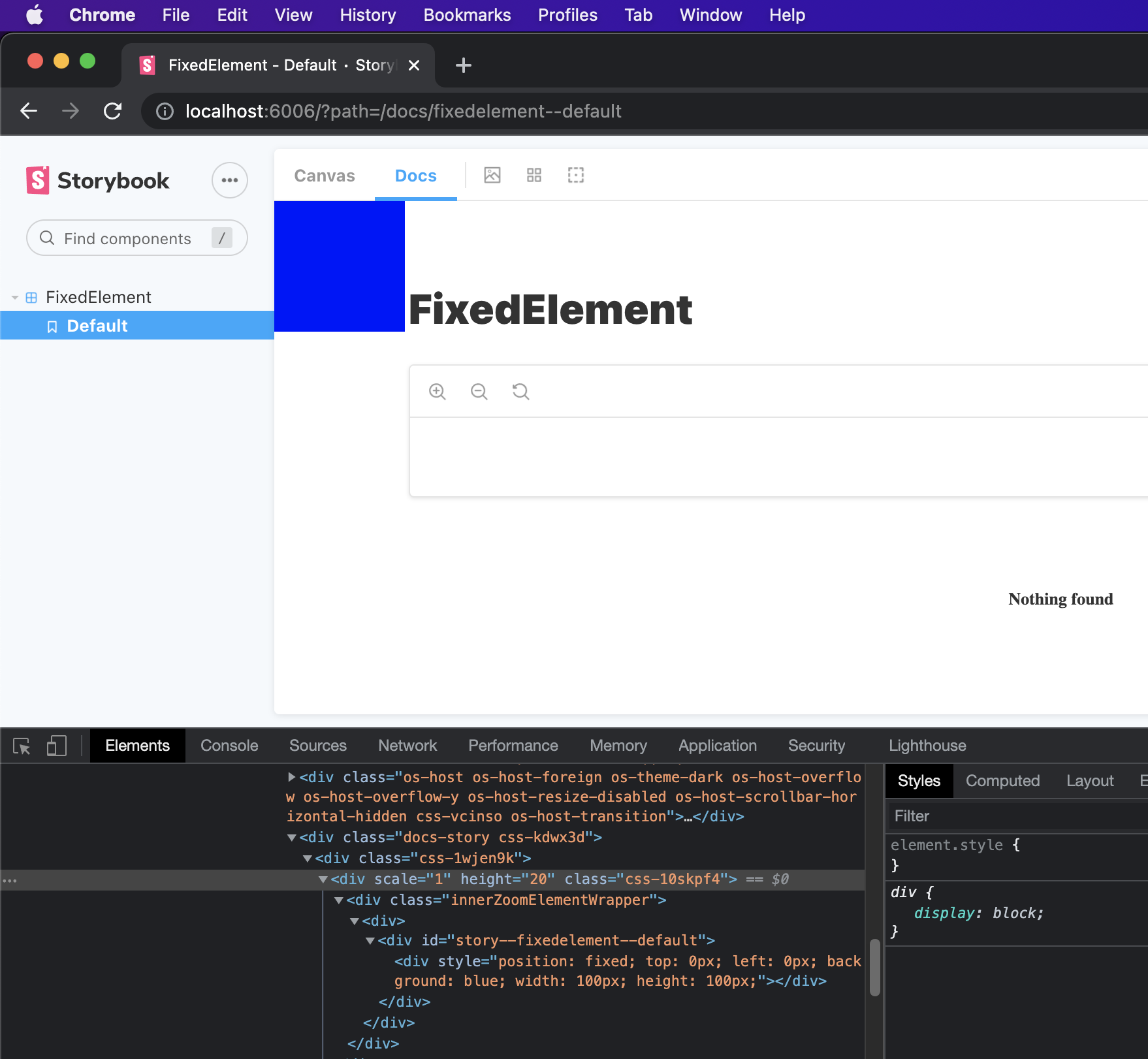Click the FixedElement component grid icon
Screen dimensions: 1148x1059
(x=31, y=298)
